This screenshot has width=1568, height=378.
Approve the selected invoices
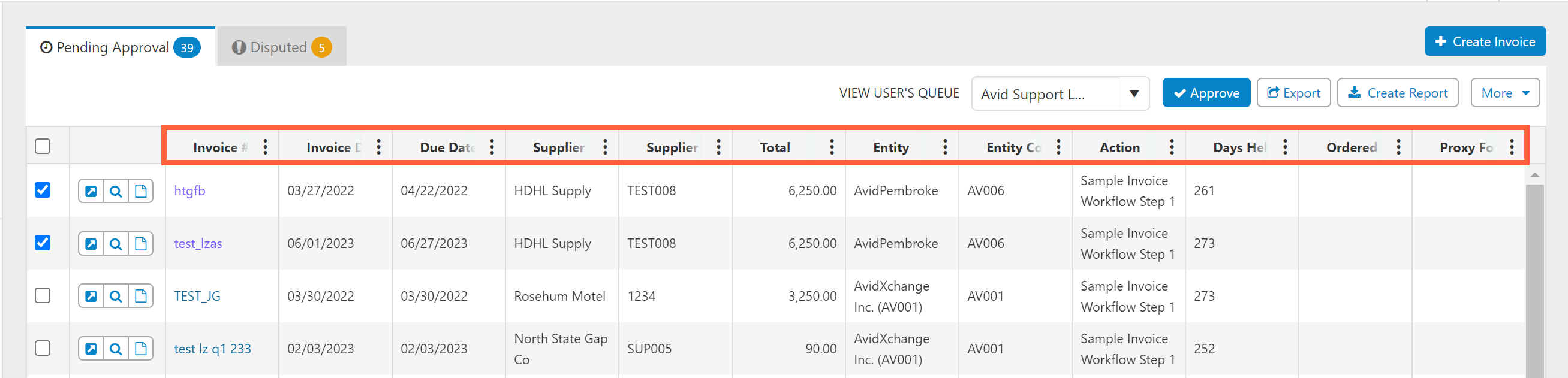(1205, 93)
